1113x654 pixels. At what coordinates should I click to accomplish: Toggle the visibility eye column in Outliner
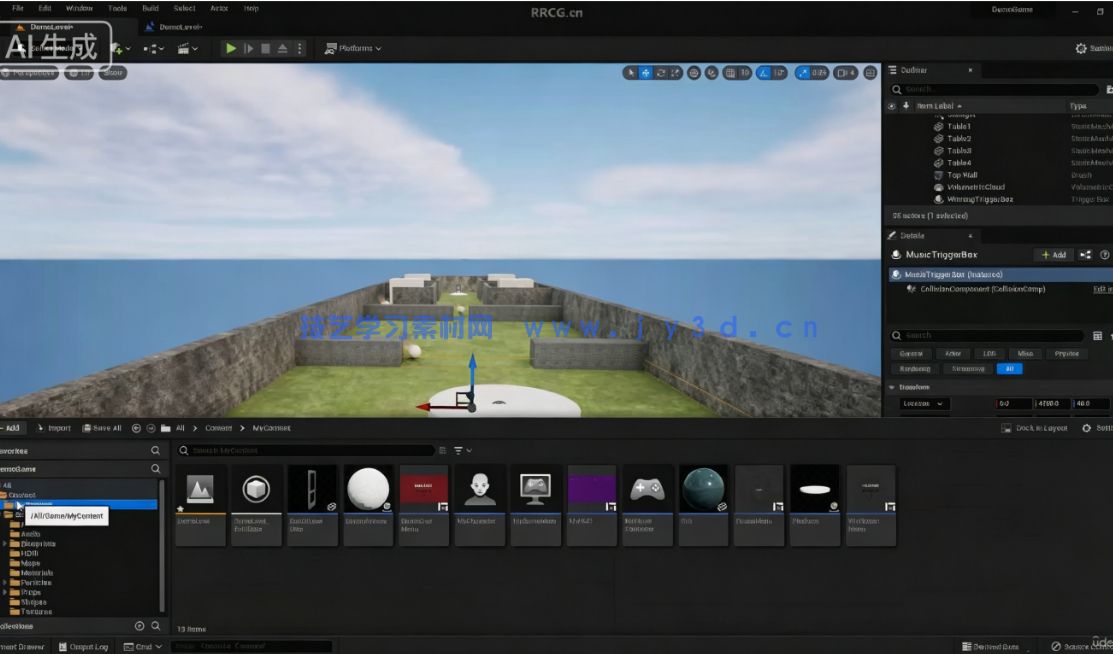892,106
